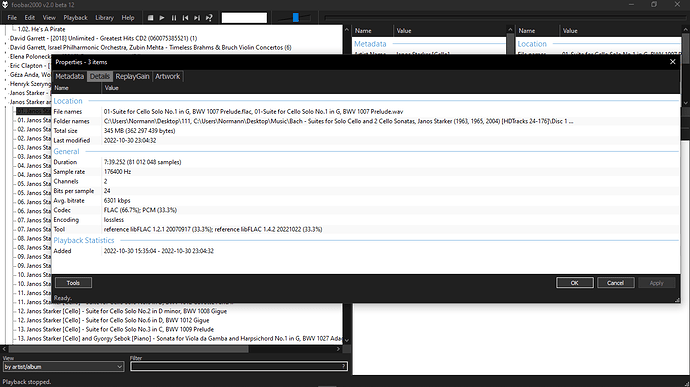Click the library scroll down arrow
Image resolution: width=690 pixels, height=387 pixels.
click(x=347, y=340)
